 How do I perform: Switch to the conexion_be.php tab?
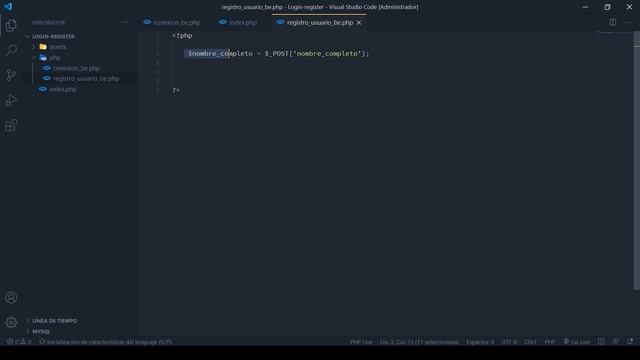pos(172,22)
